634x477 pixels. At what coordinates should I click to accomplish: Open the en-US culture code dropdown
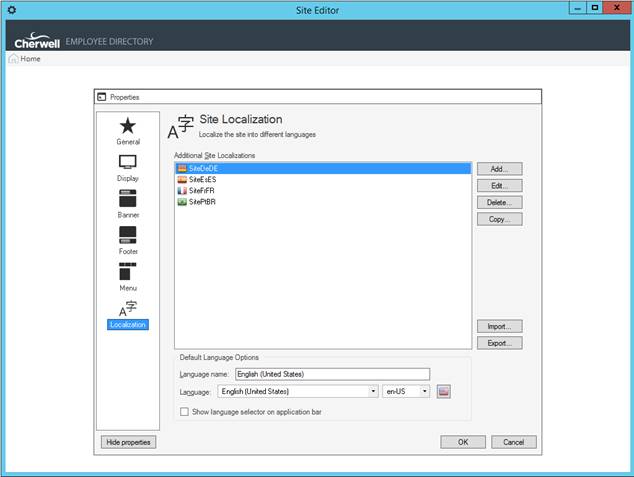(x=425, y=391)
